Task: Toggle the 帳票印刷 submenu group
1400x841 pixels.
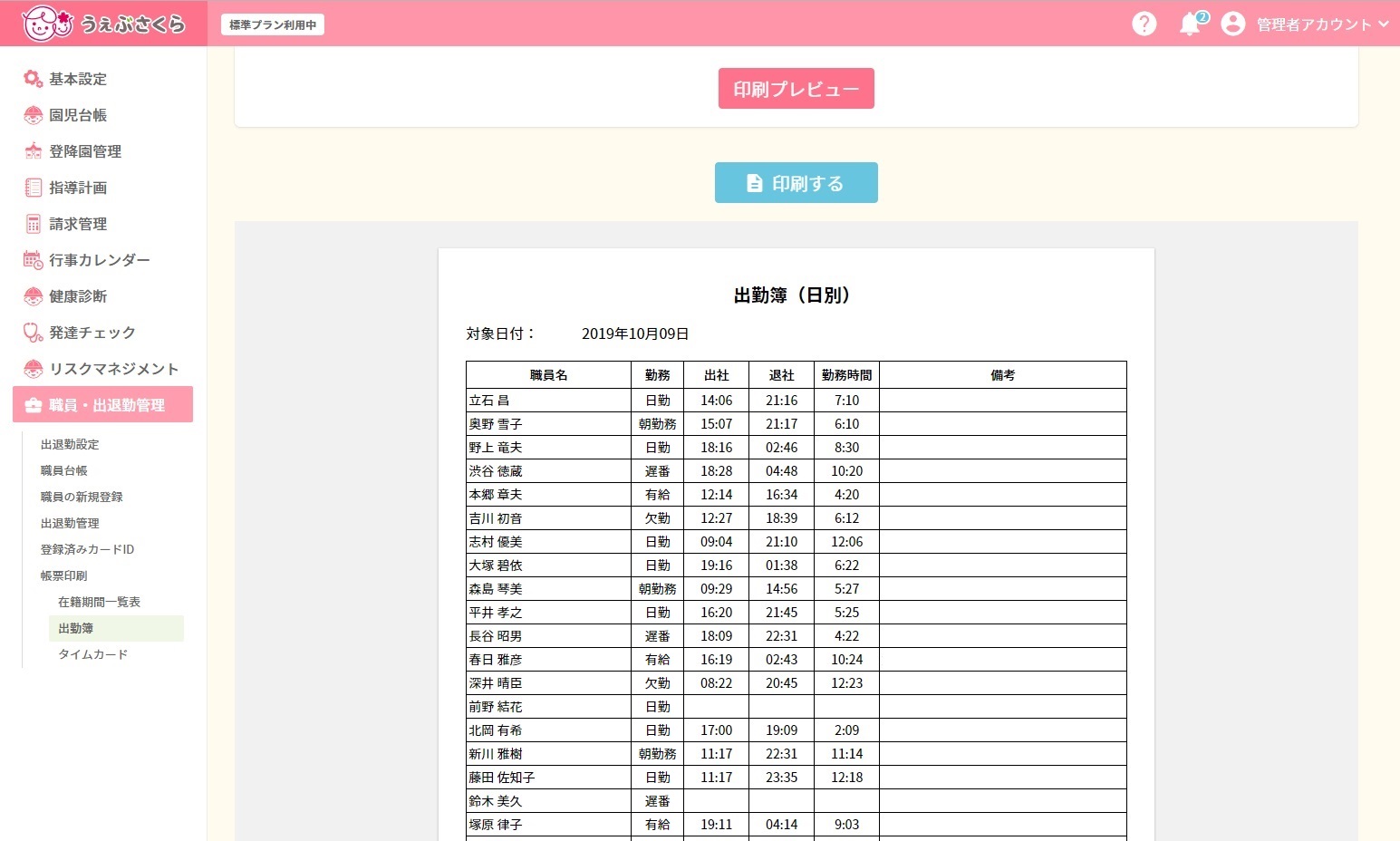Action: point(63,575)
